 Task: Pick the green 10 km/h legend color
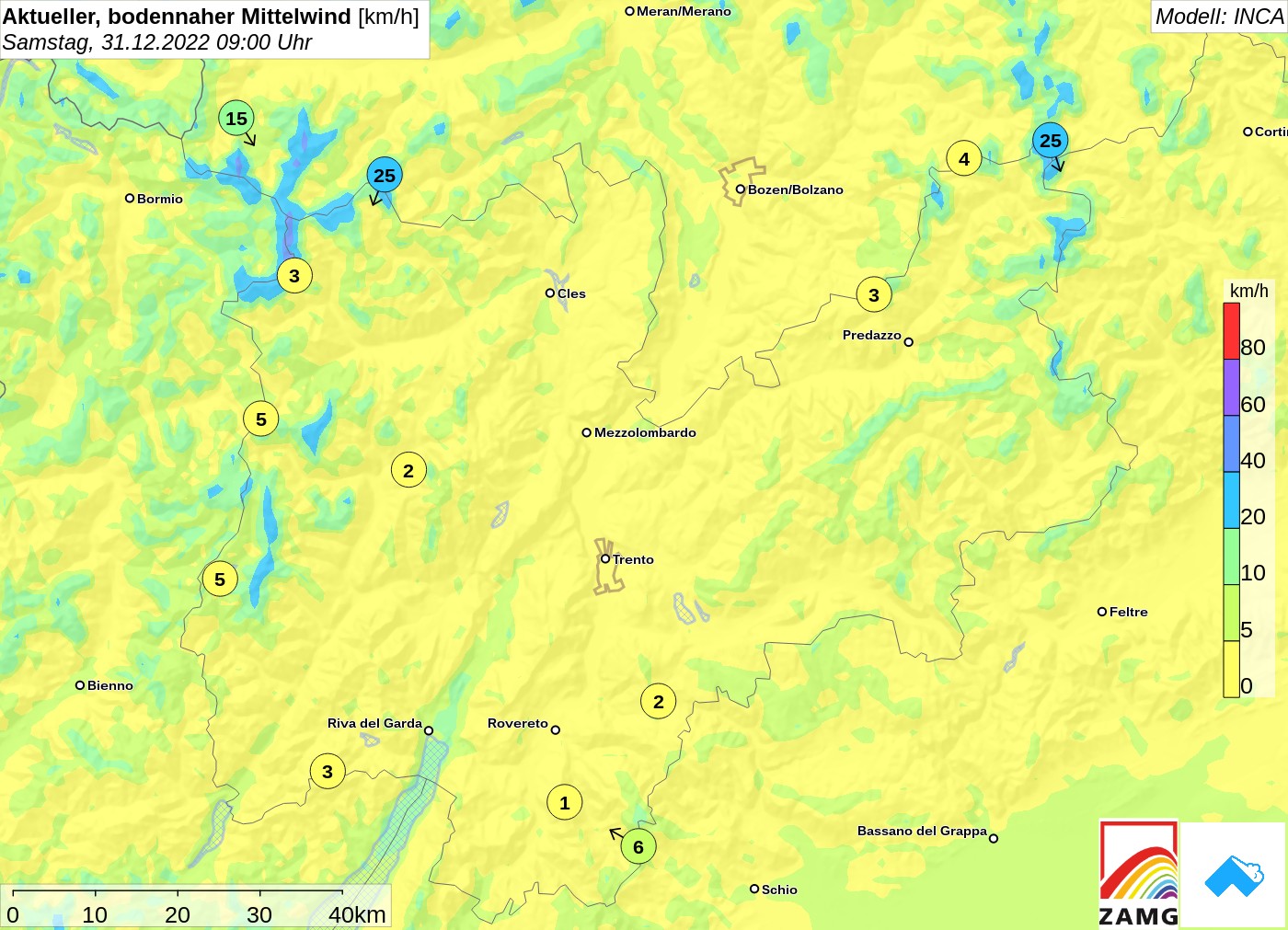click(1231, 557)
